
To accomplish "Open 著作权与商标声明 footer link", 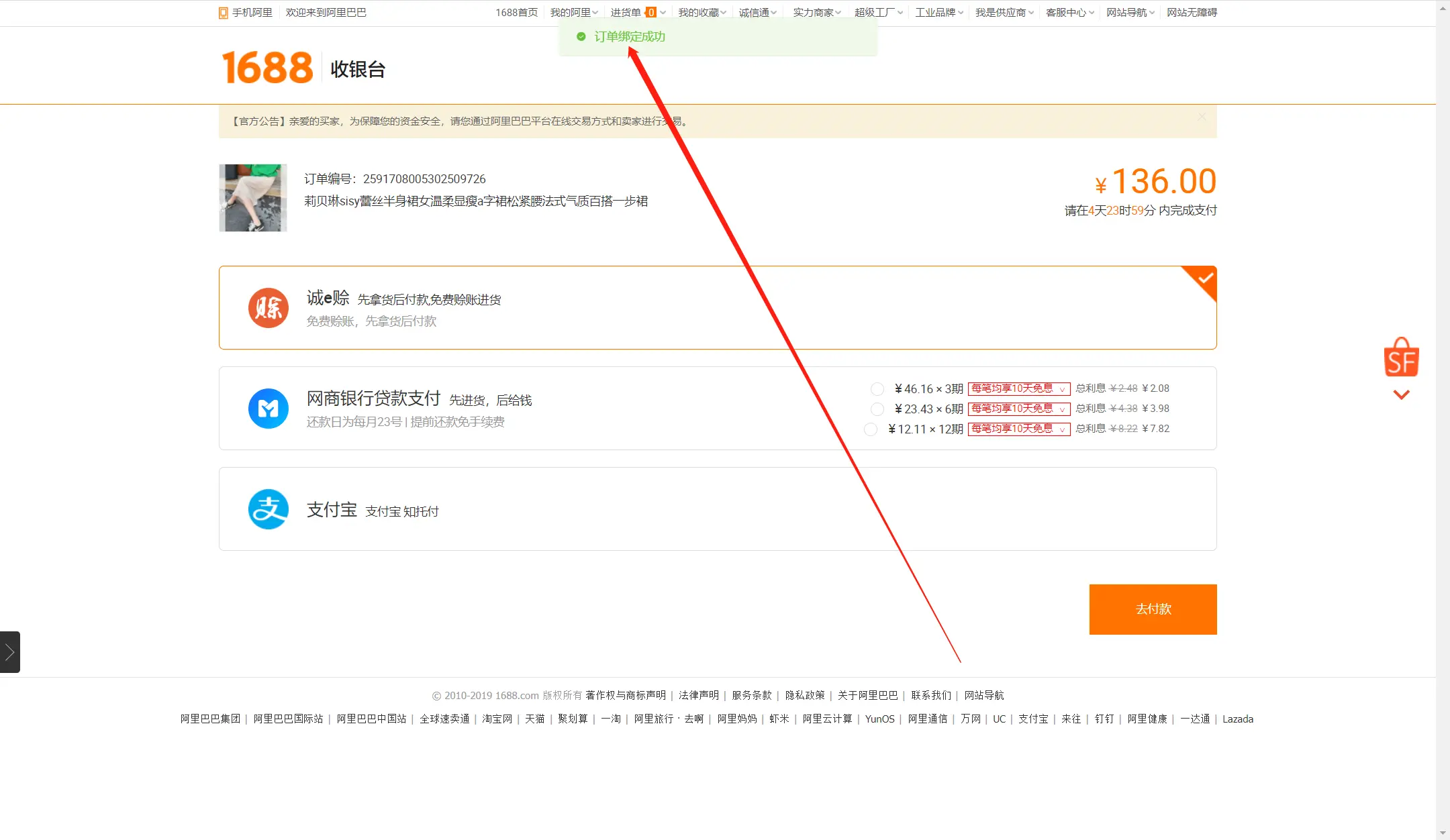I will point(626,696).
